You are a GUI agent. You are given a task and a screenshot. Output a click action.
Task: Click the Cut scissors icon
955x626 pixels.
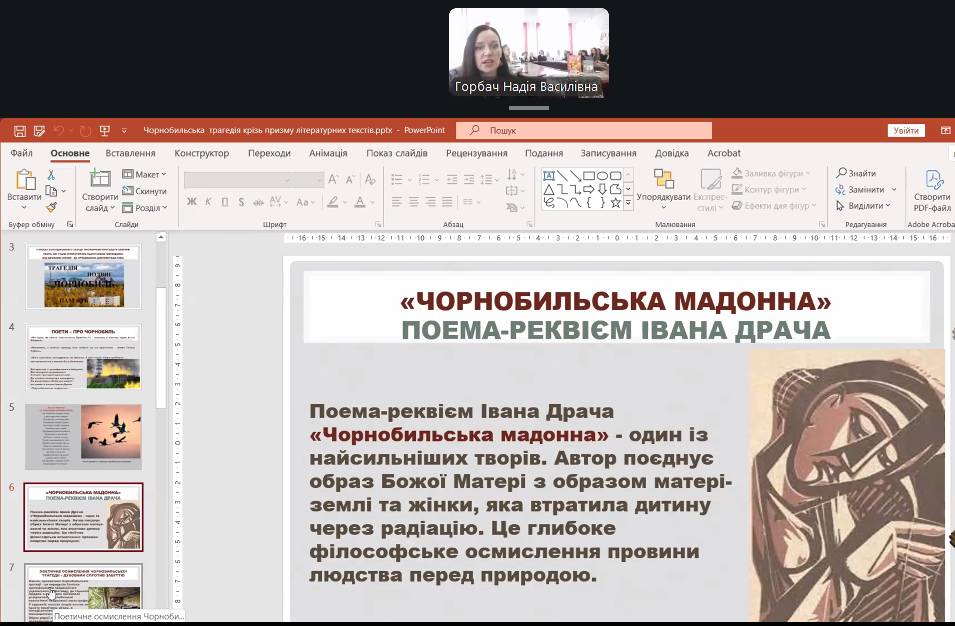tap(51, 175)
